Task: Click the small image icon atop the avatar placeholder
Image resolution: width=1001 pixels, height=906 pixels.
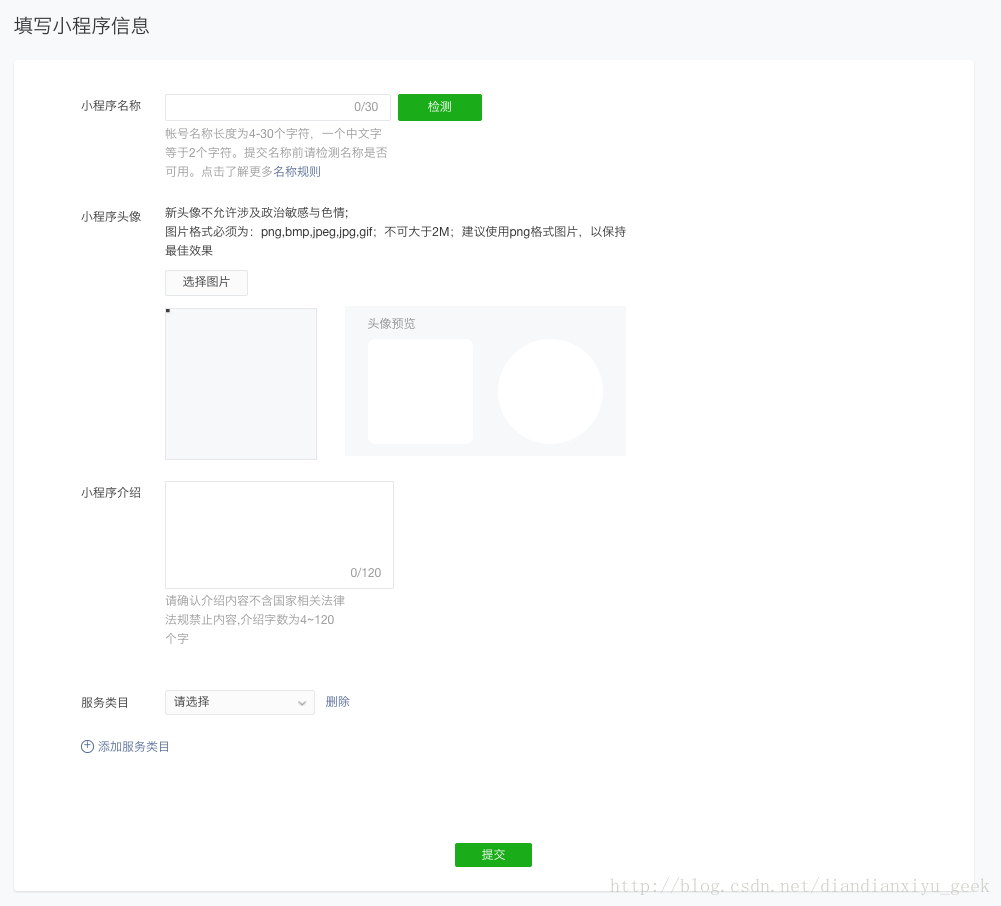Action: (168, 312)
